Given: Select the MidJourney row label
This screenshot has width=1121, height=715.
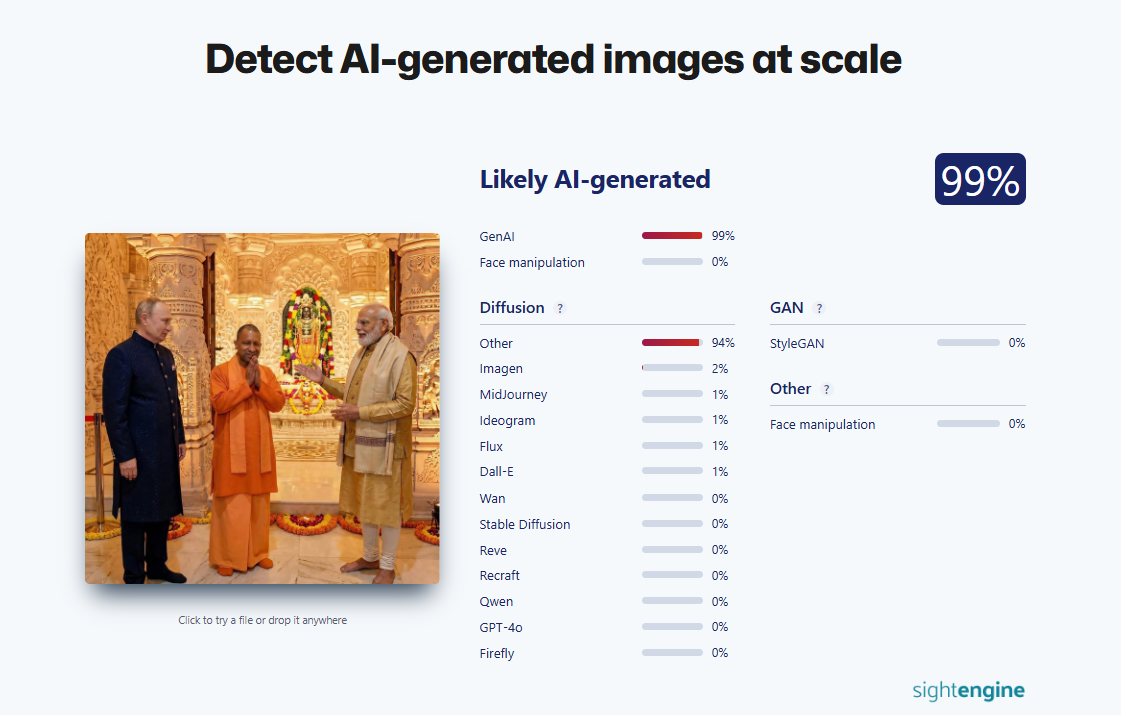Looking at the screenshot, I should [x=513, y=395].
